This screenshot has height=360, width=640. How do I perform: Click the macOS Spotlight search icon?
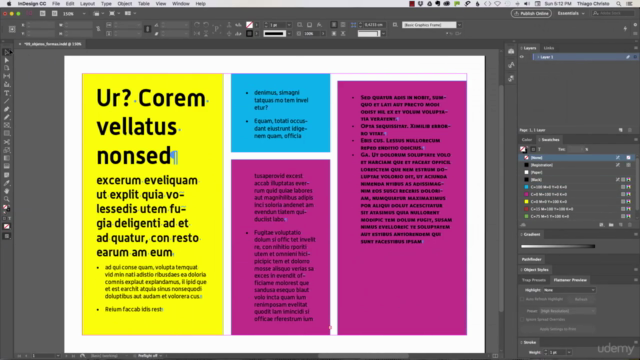(619, 4)
